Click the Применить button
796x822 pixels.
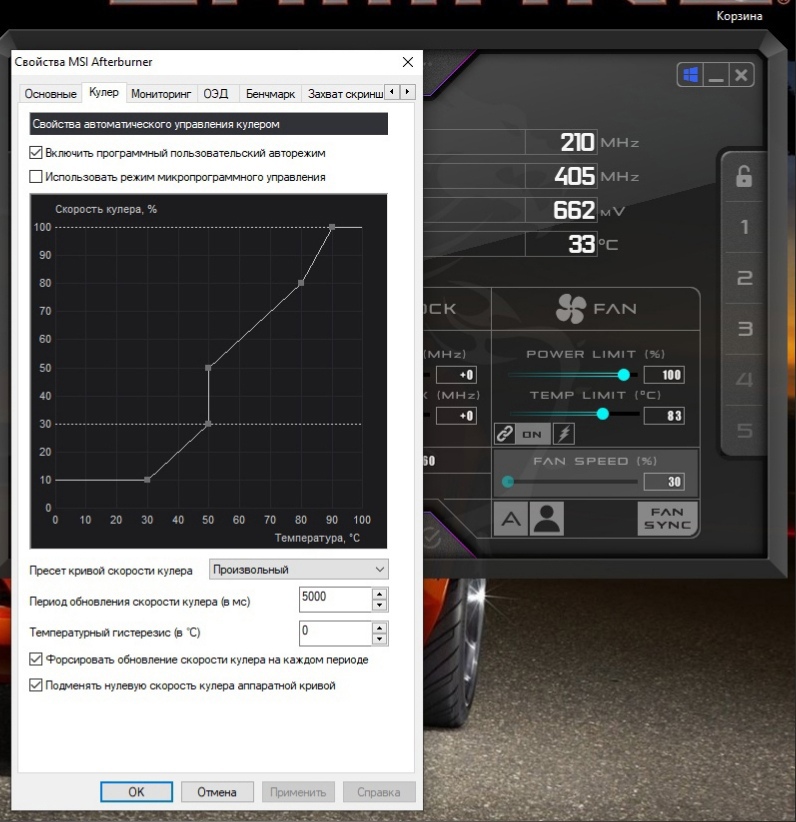pyautogui.click(x=298, y=792)
